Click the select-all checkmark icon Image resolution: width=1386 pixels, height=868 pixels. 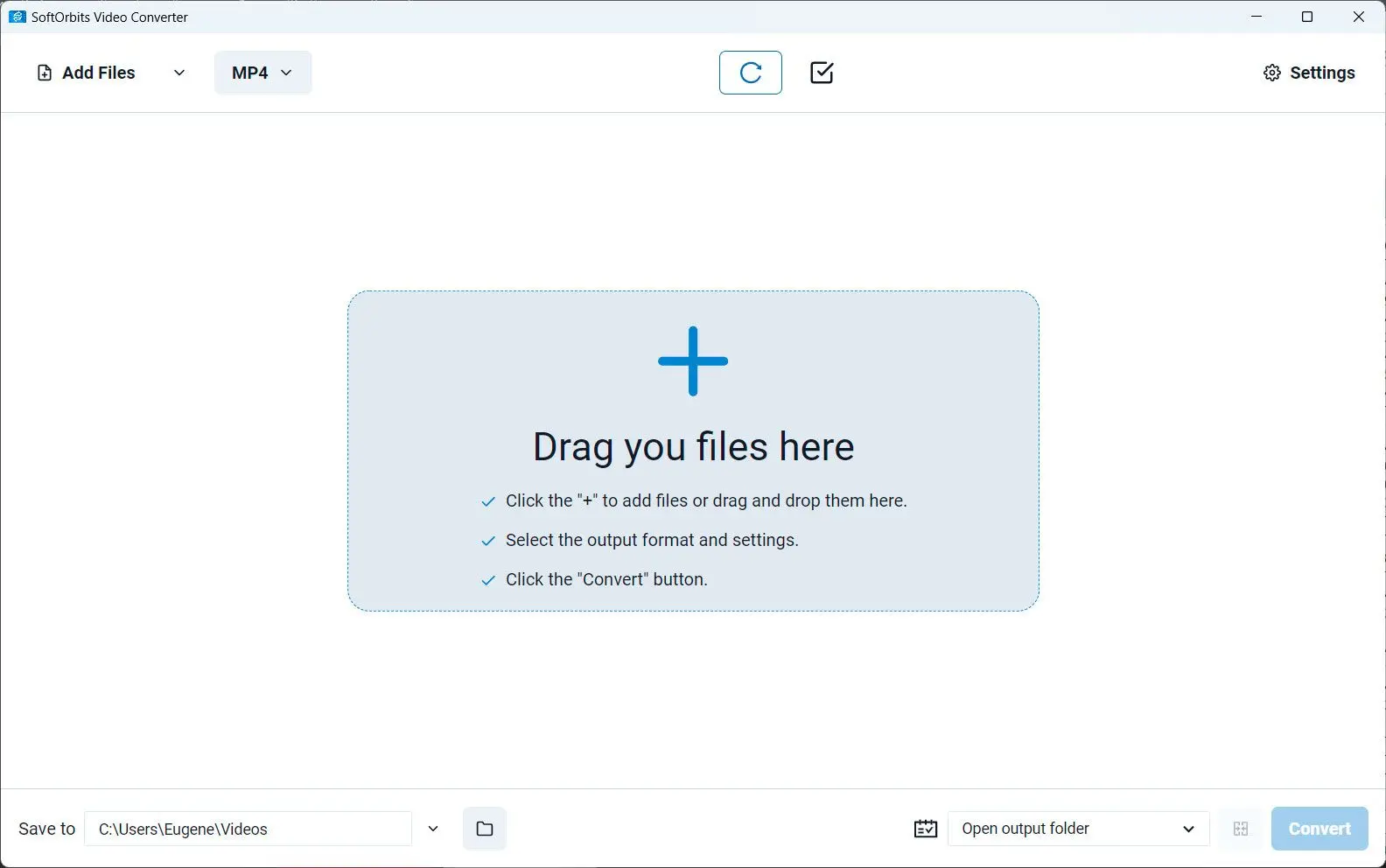[822, 73]
